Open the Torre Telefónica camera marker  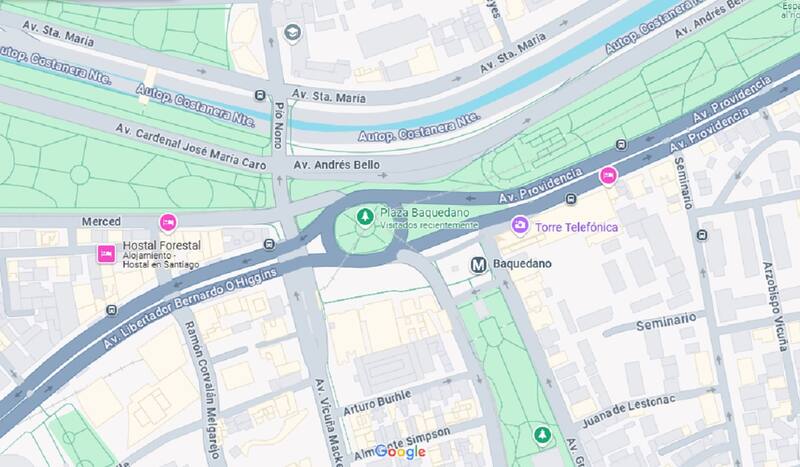click(x=519, y=225)
